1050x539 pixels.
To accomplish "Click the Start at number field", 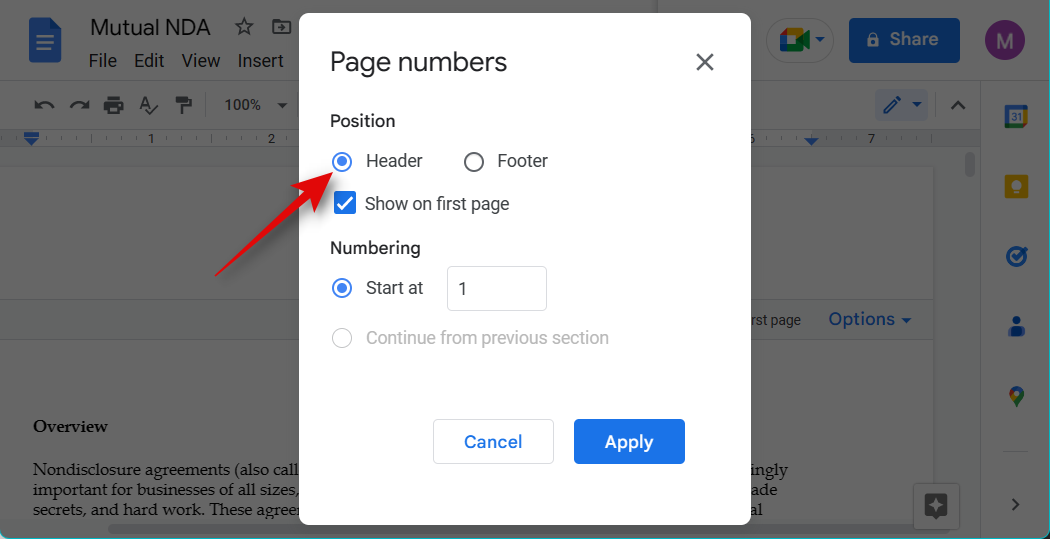I will click(x=496, y=288).
